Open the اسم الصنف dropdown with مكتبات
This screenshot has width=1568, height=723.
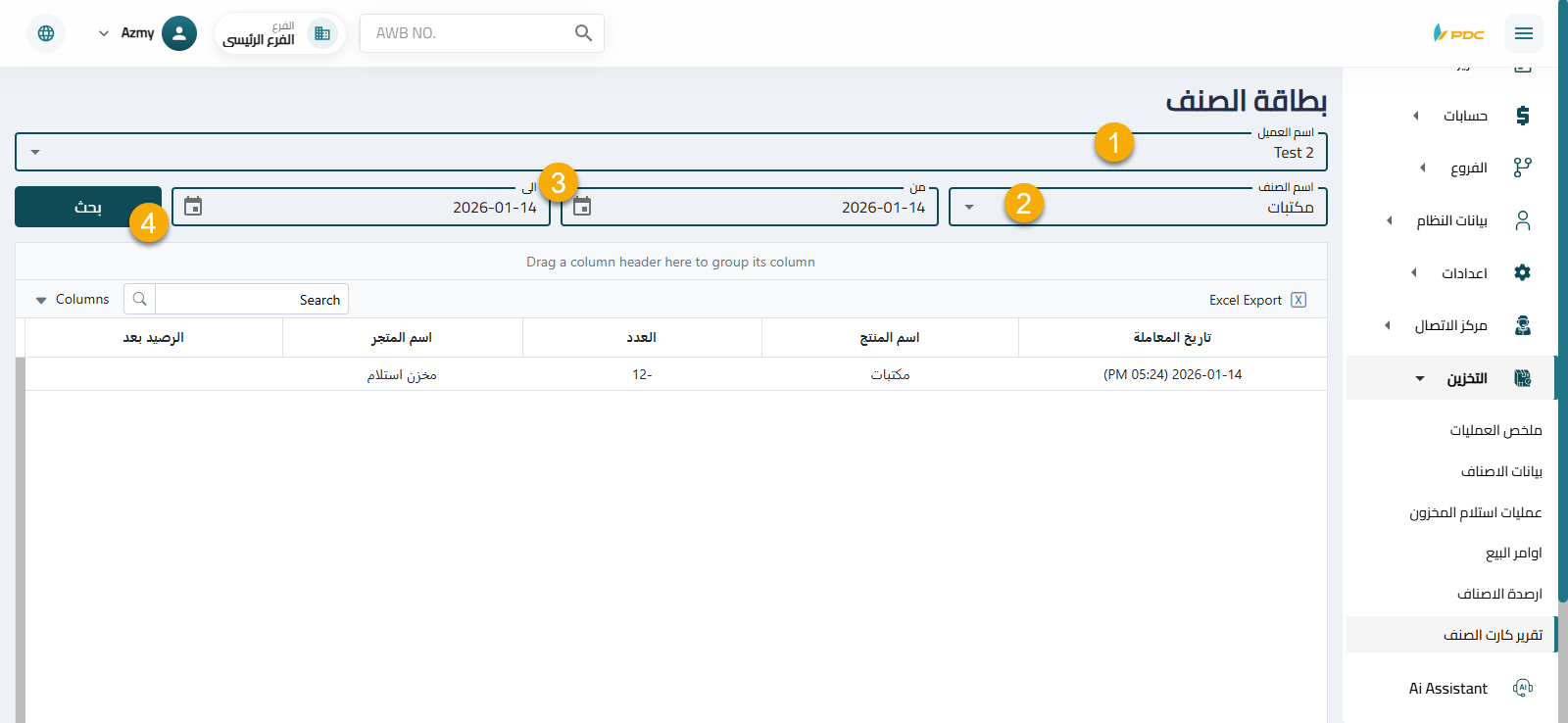pos(1138,207)
